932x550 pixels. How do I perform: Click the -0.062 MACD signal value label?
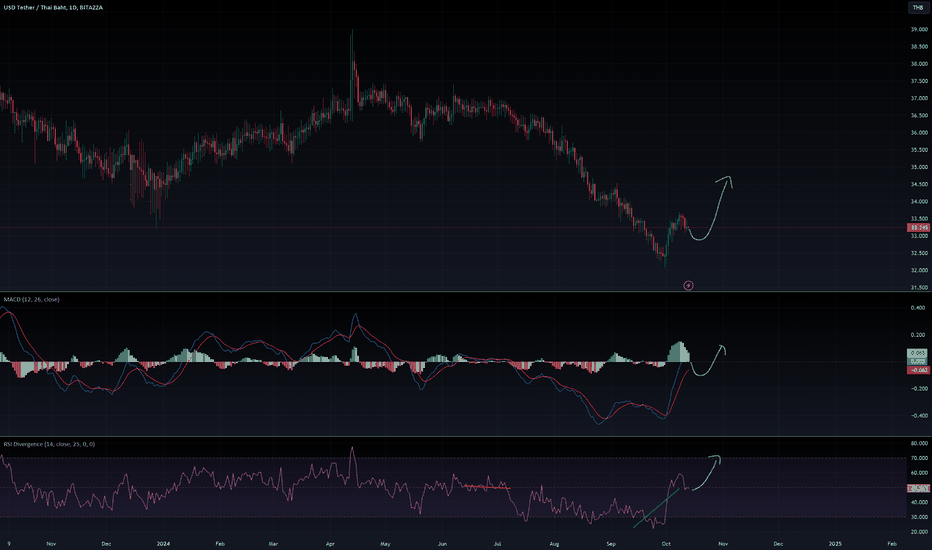tap(918, 370)
